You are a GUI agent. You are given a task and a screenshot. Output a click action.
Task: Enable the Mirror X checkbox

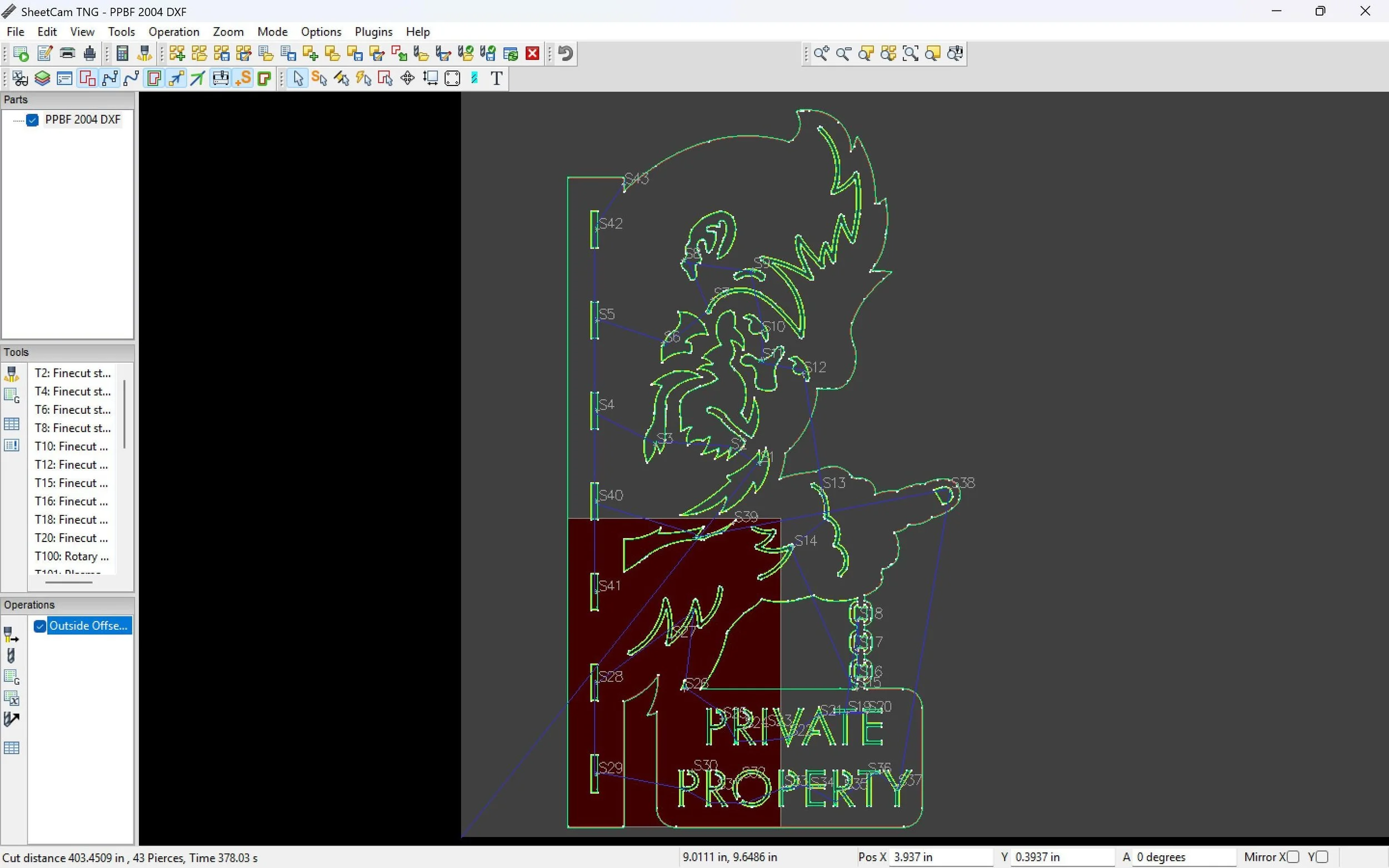(1292, 856)
